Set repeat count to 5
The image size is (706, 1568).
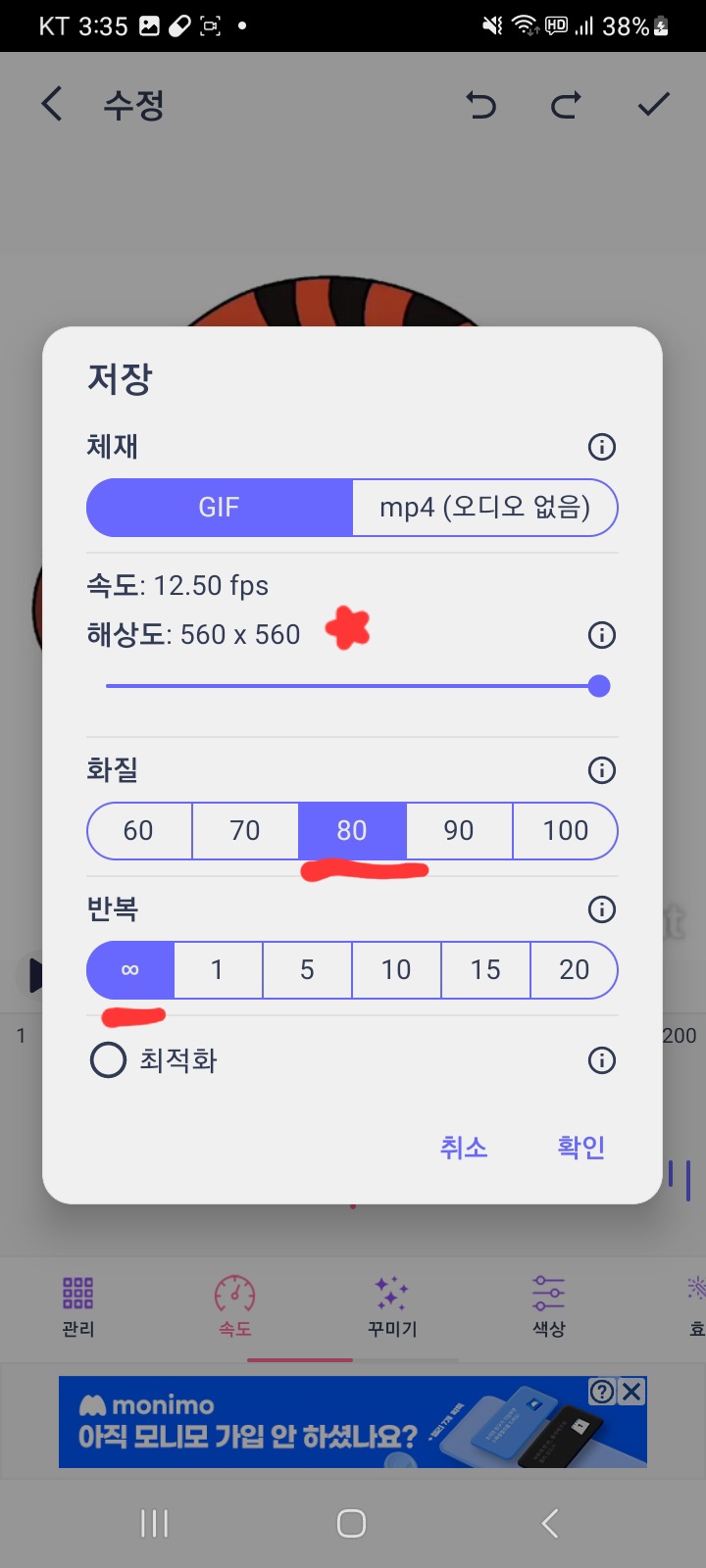pyautogui.click(x=307, y=970)
